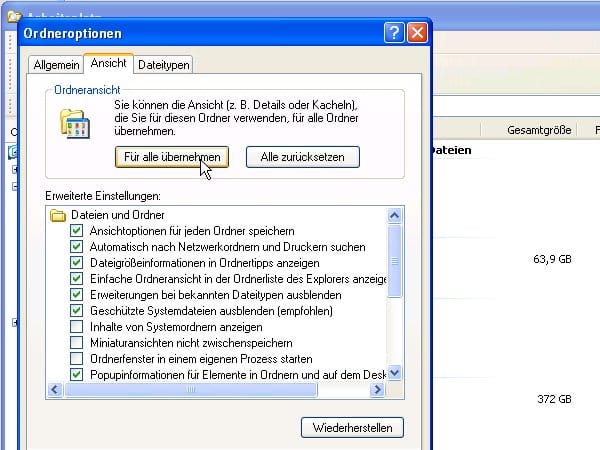The height and width of the screenshot is (450, 600).
Task: Uncheck Ansichtoptionen für jeden Ordner speichern
Action: (77, 231)
